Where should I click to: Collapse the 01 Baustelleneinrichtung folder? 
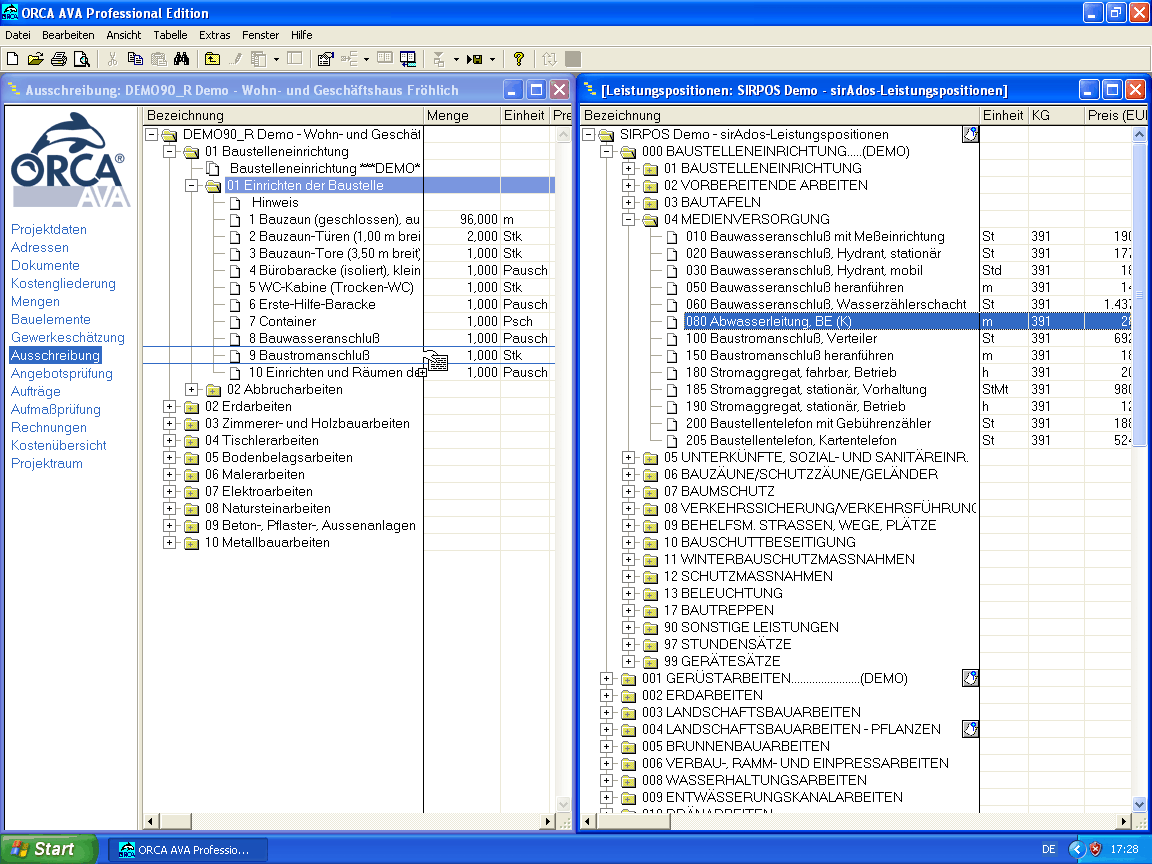169,151
